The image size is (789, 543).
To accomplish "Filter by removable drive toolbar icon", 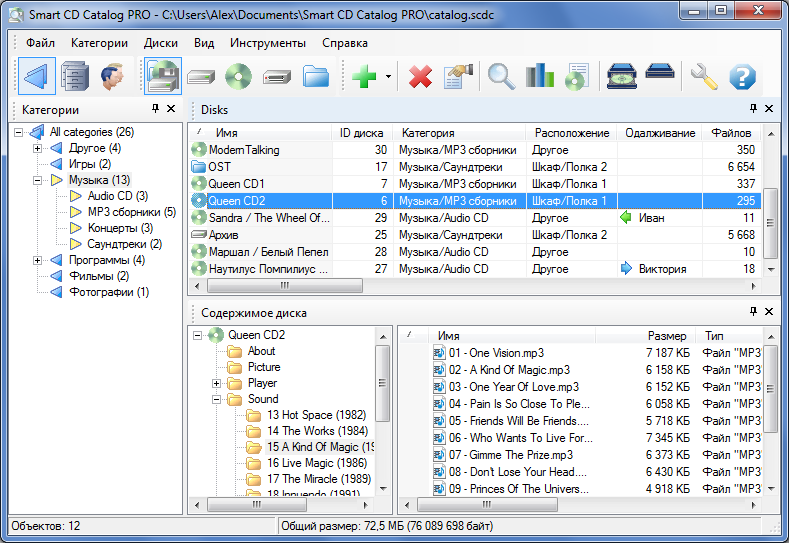I will click(277, 77).
